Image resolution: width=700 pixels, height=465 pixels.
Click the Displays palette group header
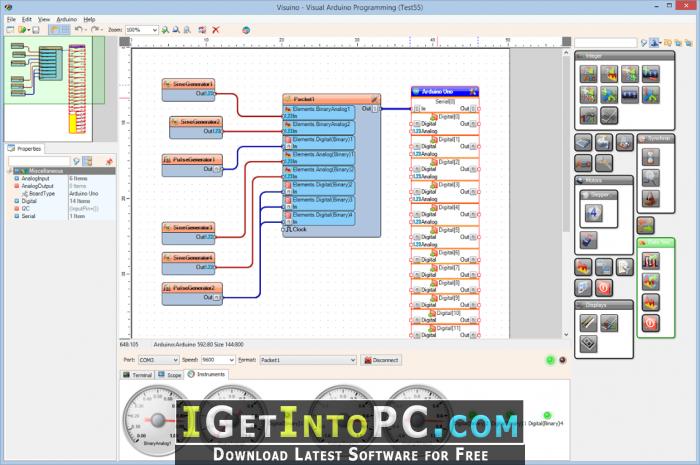604,305
